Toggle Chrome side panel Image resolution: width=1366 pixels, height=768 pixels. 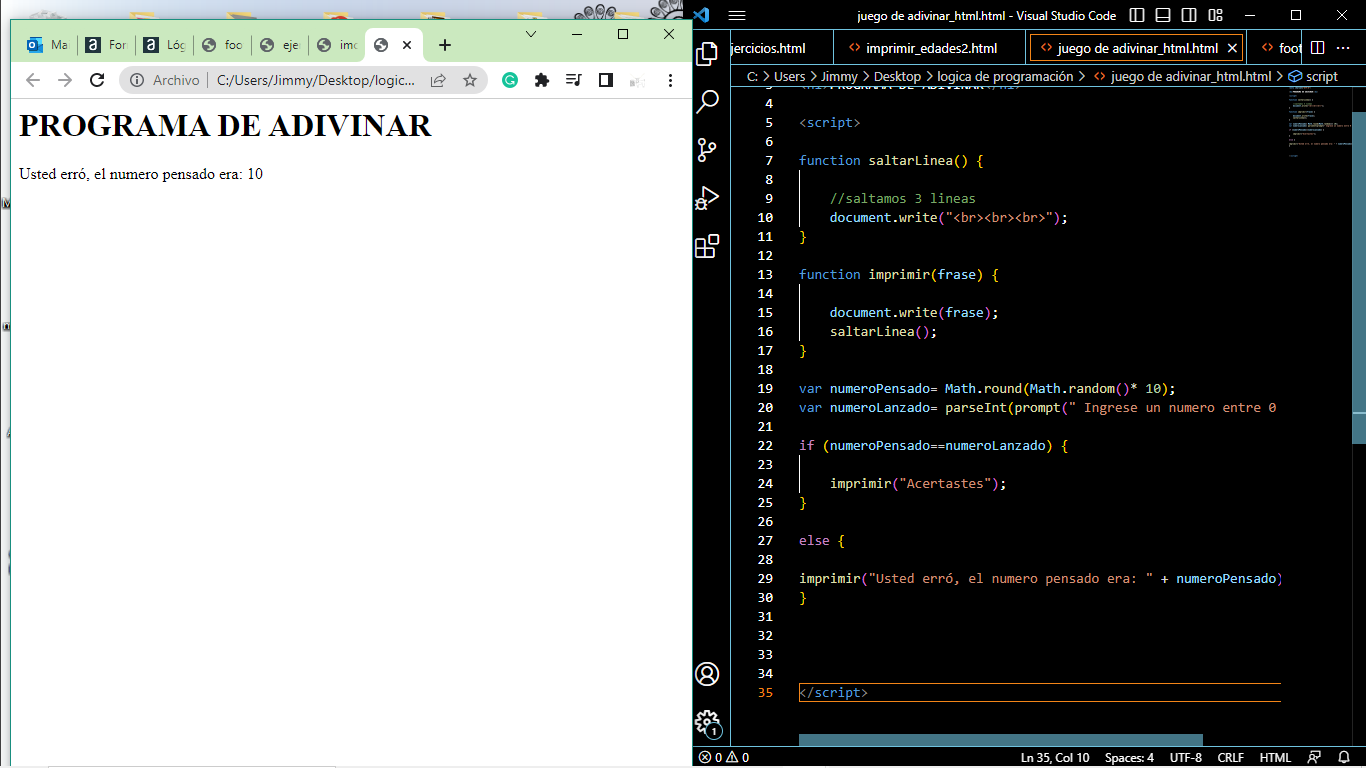(605, 80)
